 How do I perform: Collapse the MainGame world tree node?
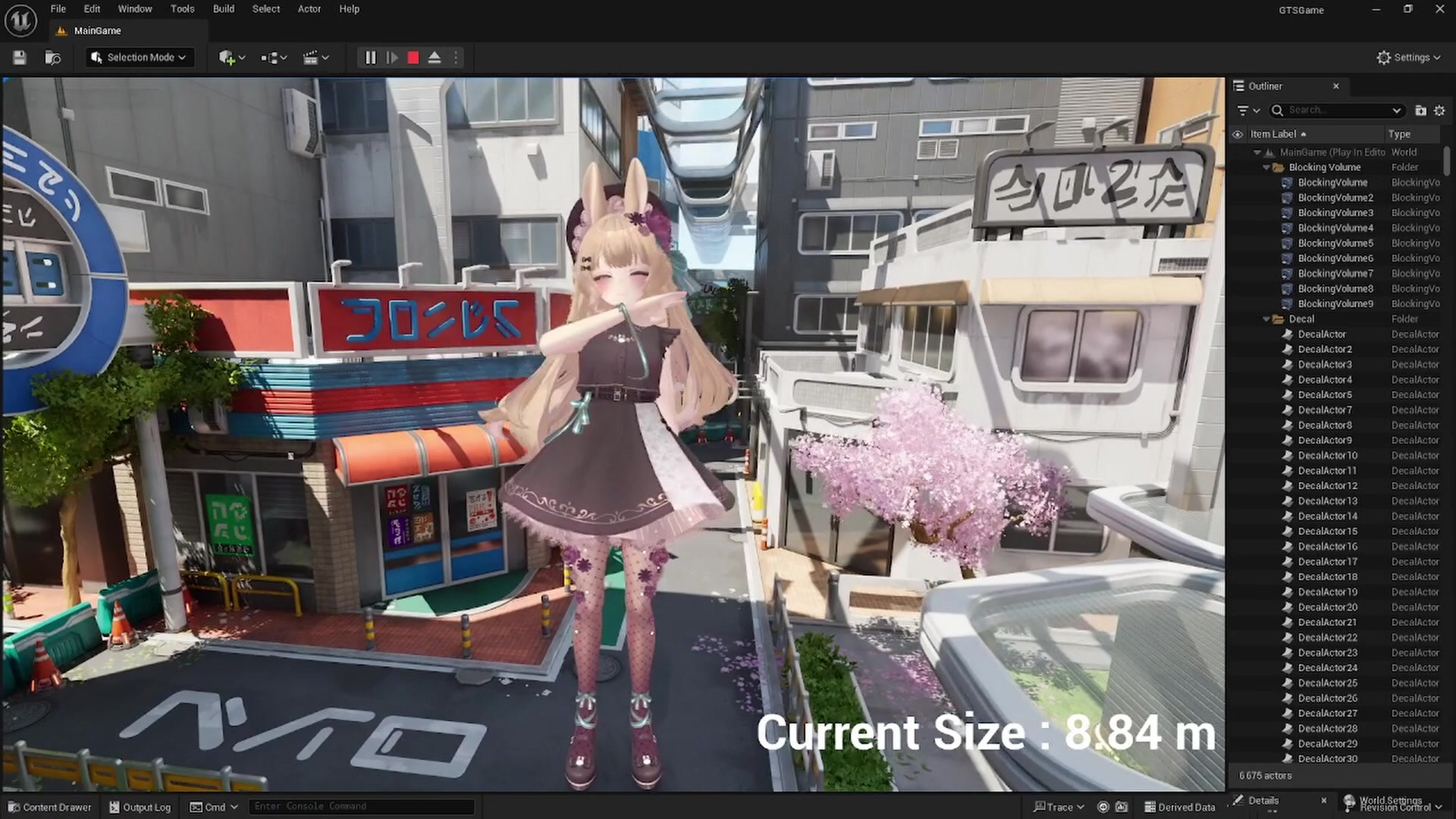pyautogui.click(x=1257, y=152)
